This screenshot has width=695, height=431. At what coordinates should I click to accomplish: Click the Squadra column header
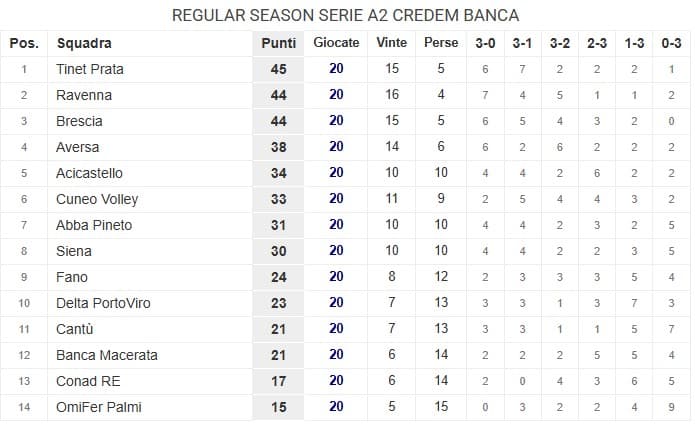point(84,43)
